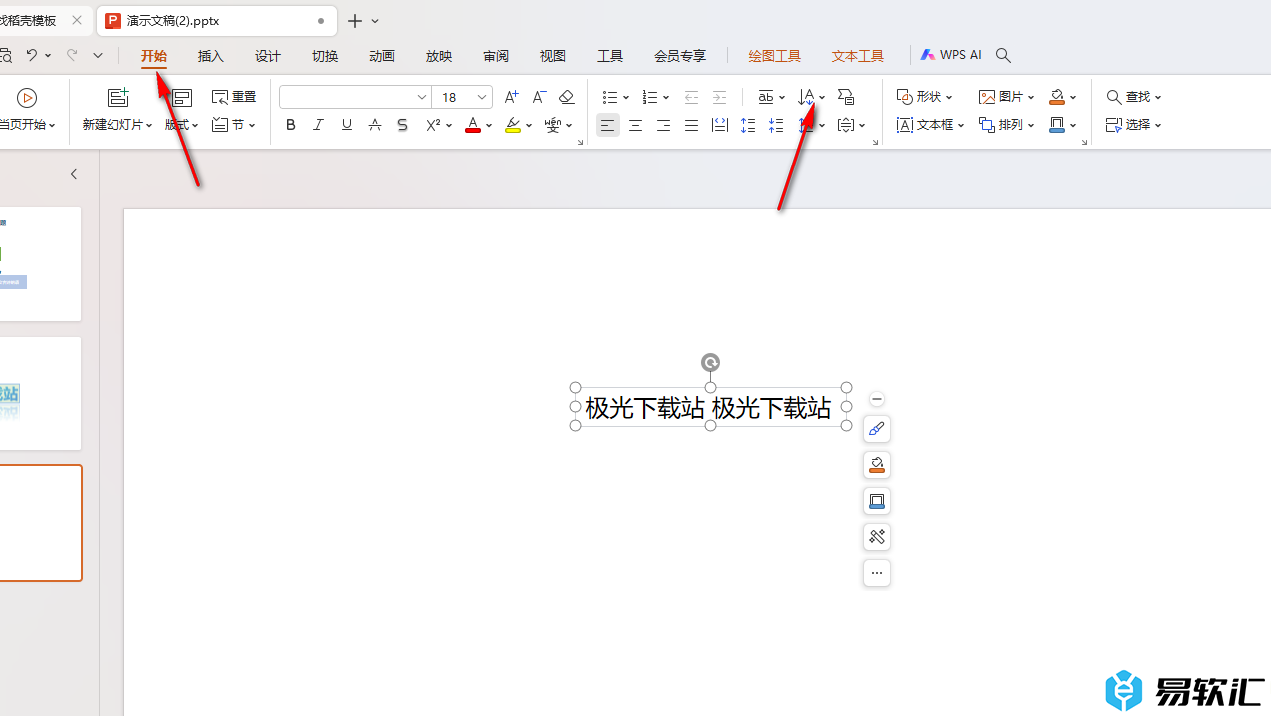Click the search magnifier beside WPS AI

(x=1004, y=56)
